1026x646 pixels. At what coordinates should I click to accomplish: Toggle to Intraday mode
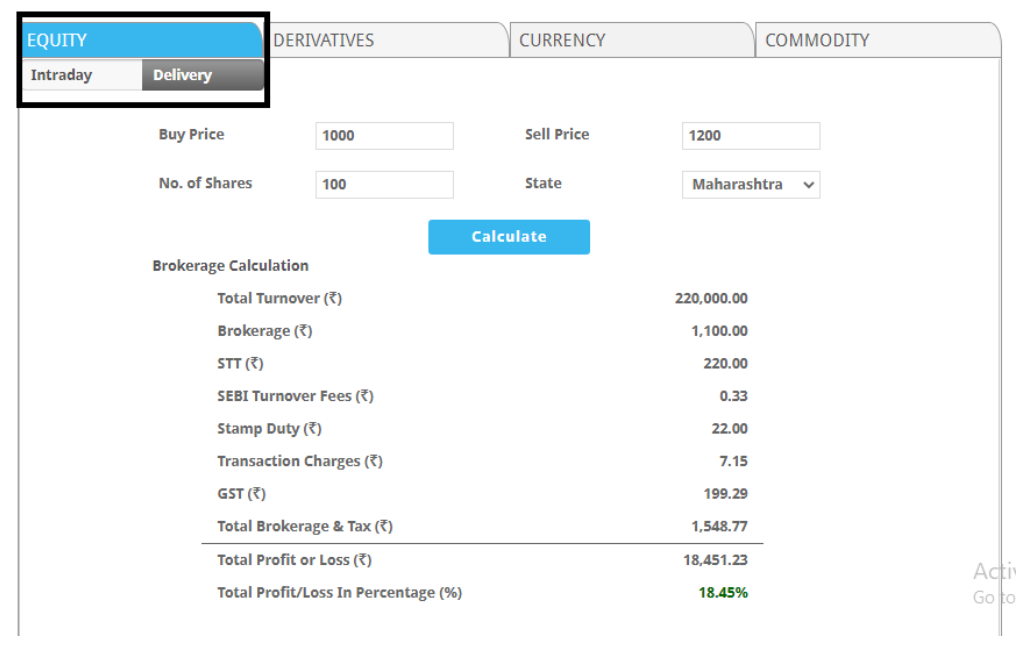(82, 75)
